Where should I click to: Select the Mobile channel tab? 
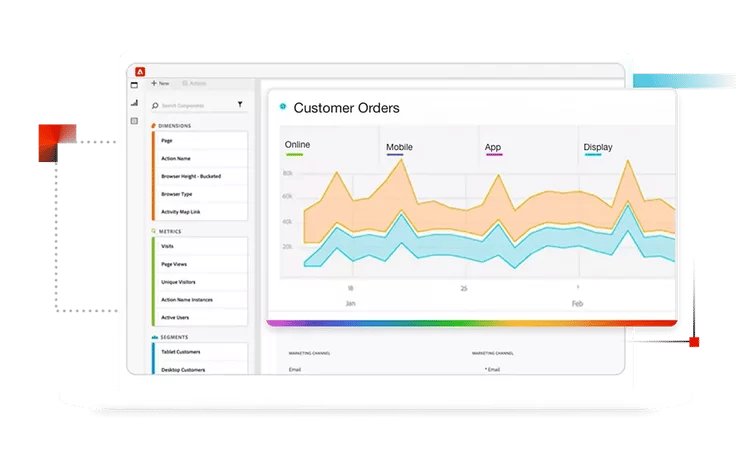[399, 149]
